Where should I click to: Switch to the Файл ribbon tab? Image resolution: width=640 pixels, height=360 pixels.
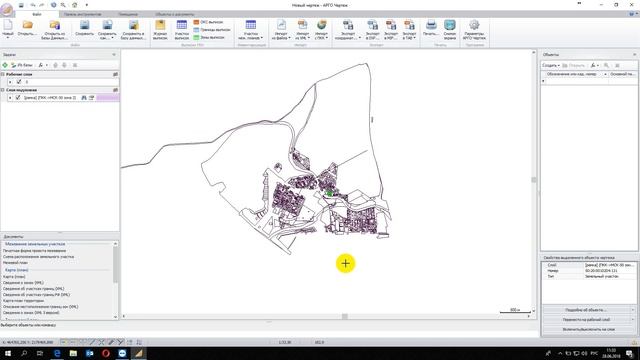(37, 14)
